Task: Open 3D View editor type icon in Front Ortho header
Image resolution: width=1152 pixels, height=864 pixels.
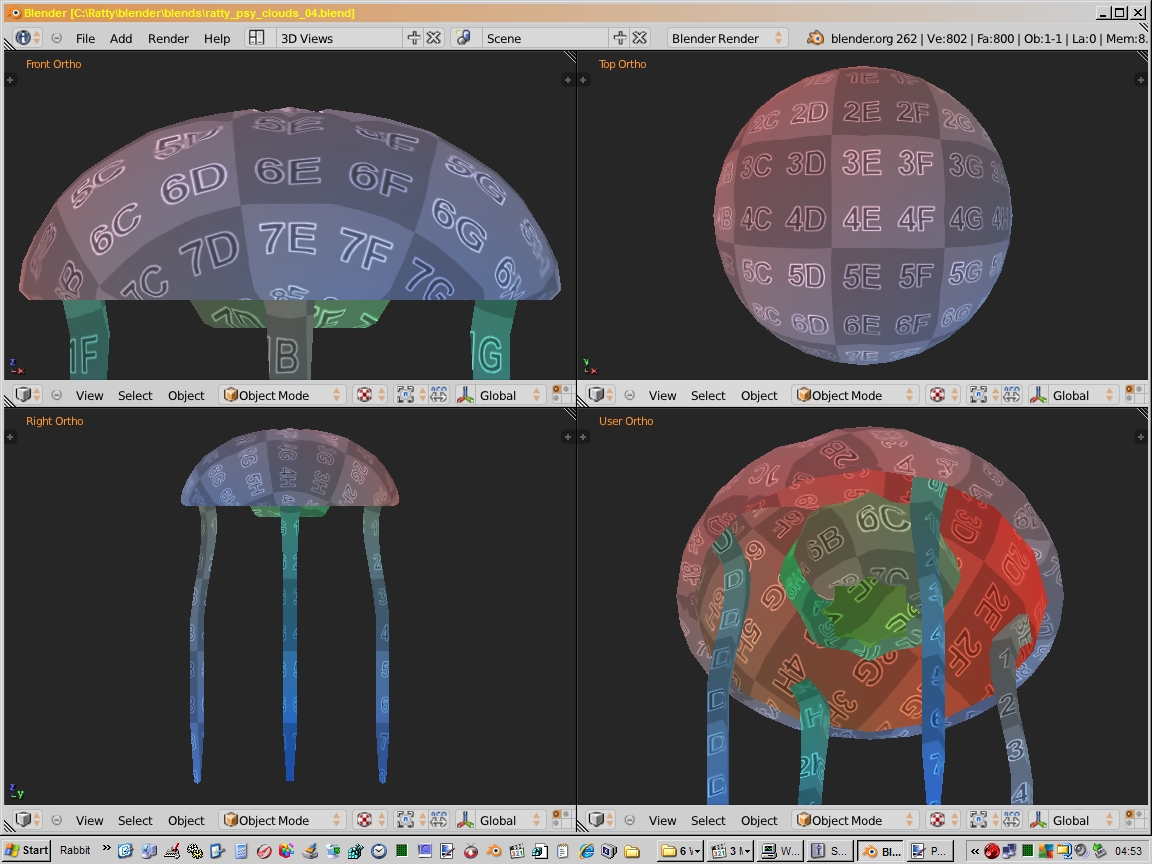Action: click(x=27, y=395)
